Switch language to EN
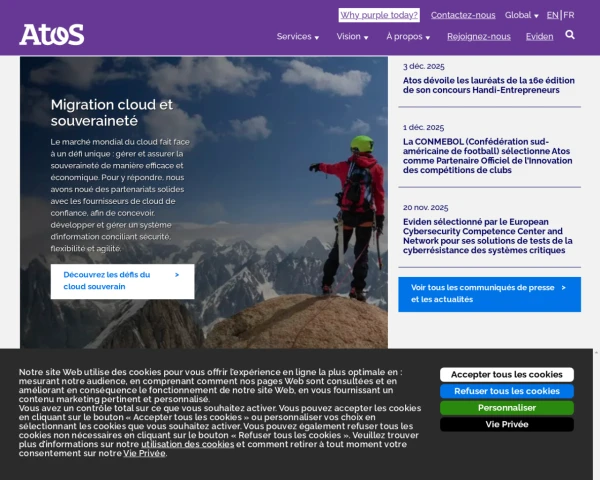The image size is (600, 480). coord(552,15)
